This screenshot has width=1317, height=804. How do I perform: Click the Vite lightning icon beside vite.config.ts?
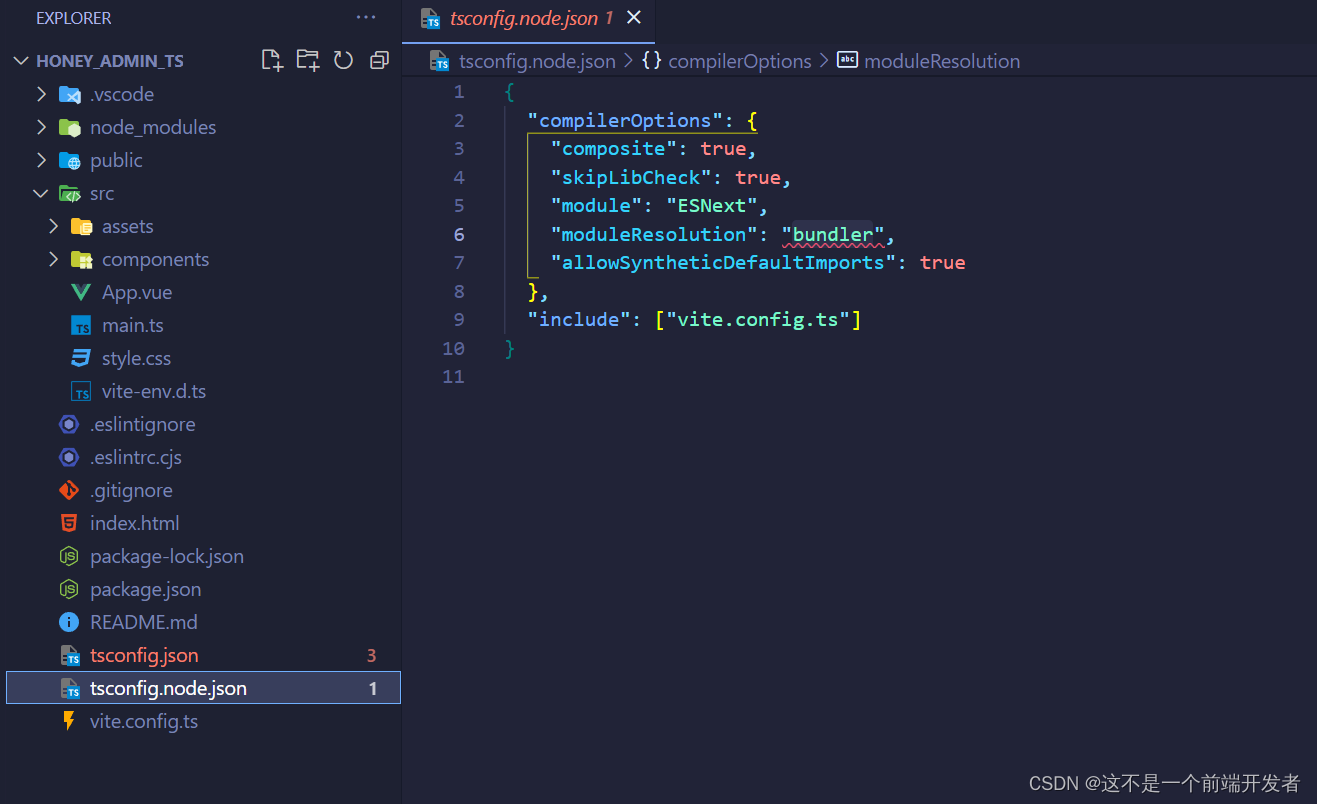pos(69,721)
